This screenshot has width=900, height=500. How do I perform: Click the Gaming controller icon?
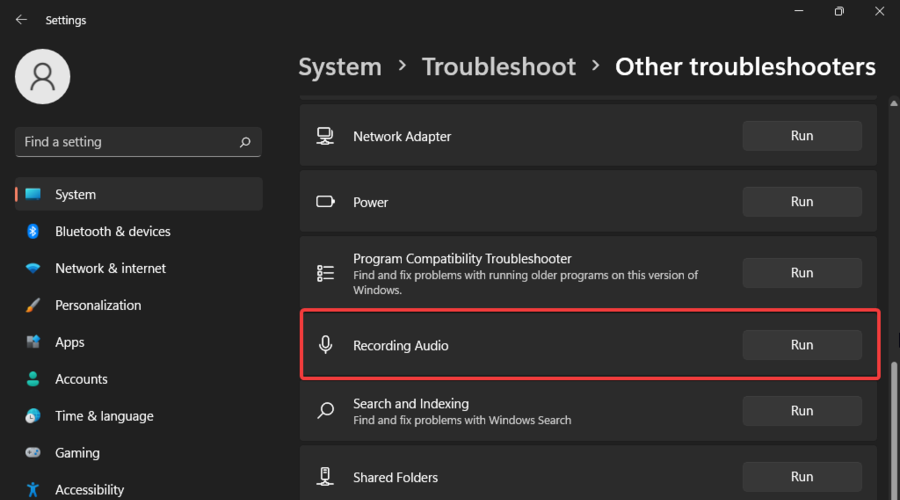tap(33, 453)
